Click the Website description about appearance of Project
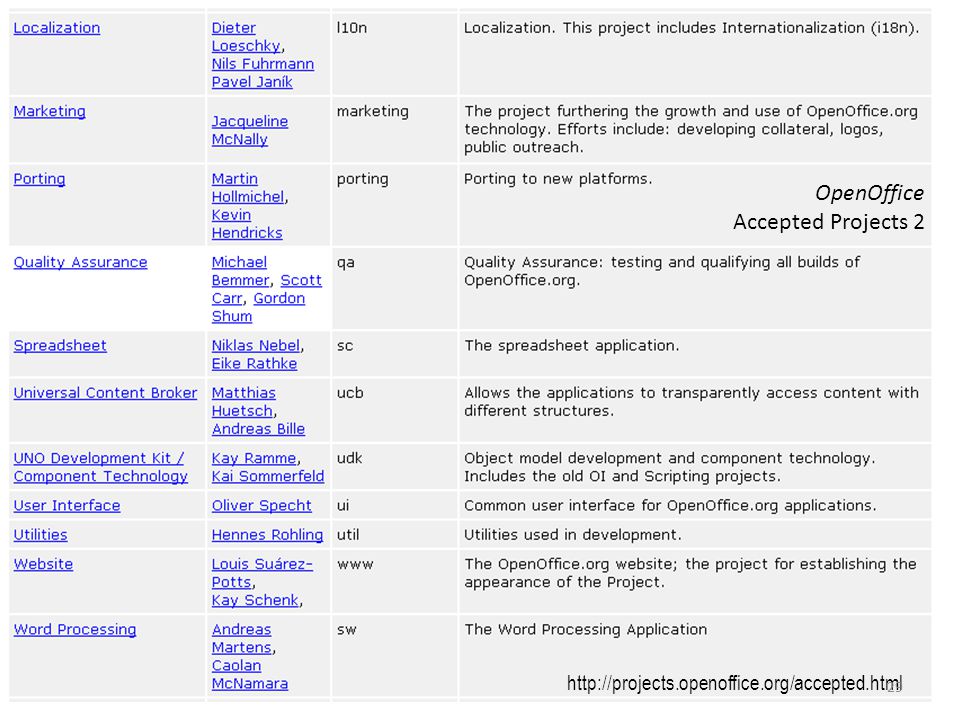The height and width of the screenshot is (720, 960). pos(690,573)
